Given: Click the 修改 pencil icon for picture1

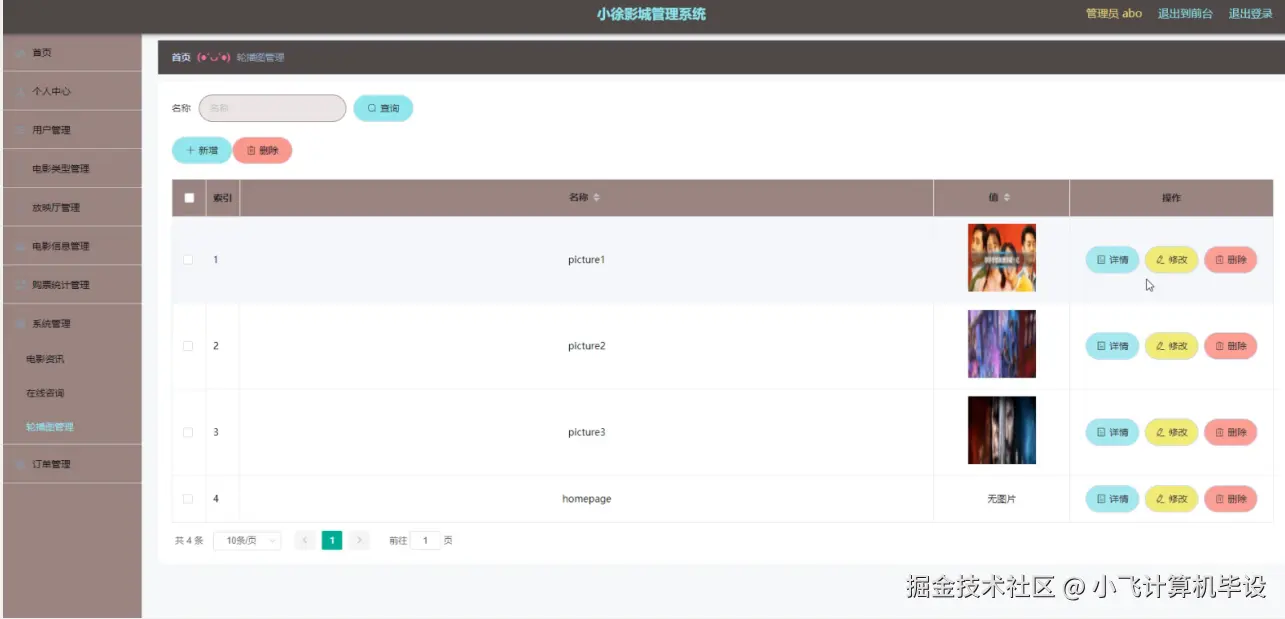Looking at the screenshot, I should point(1161,260).
